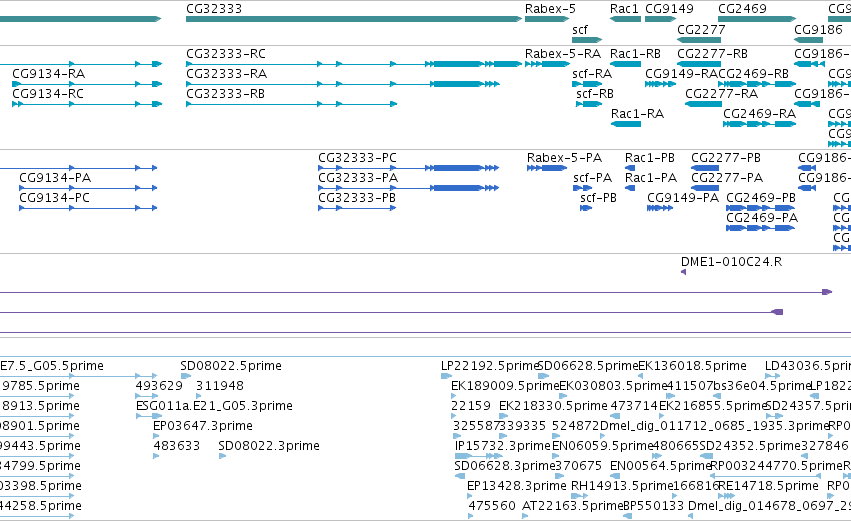The height and width of the screenshot is (521, 851).
Task: Click the CG2277-PA protein label
Action: pyautogui.click(x=727, y=178)
